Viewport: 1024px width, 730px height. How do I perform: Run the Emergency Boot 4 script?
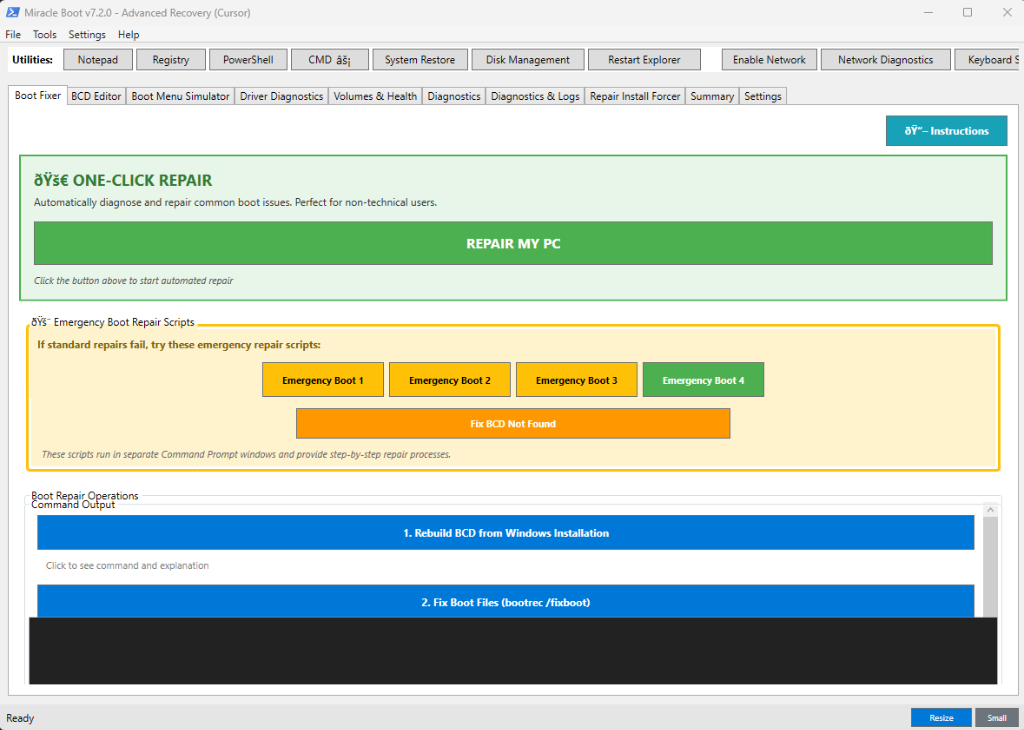click(703, 379)
